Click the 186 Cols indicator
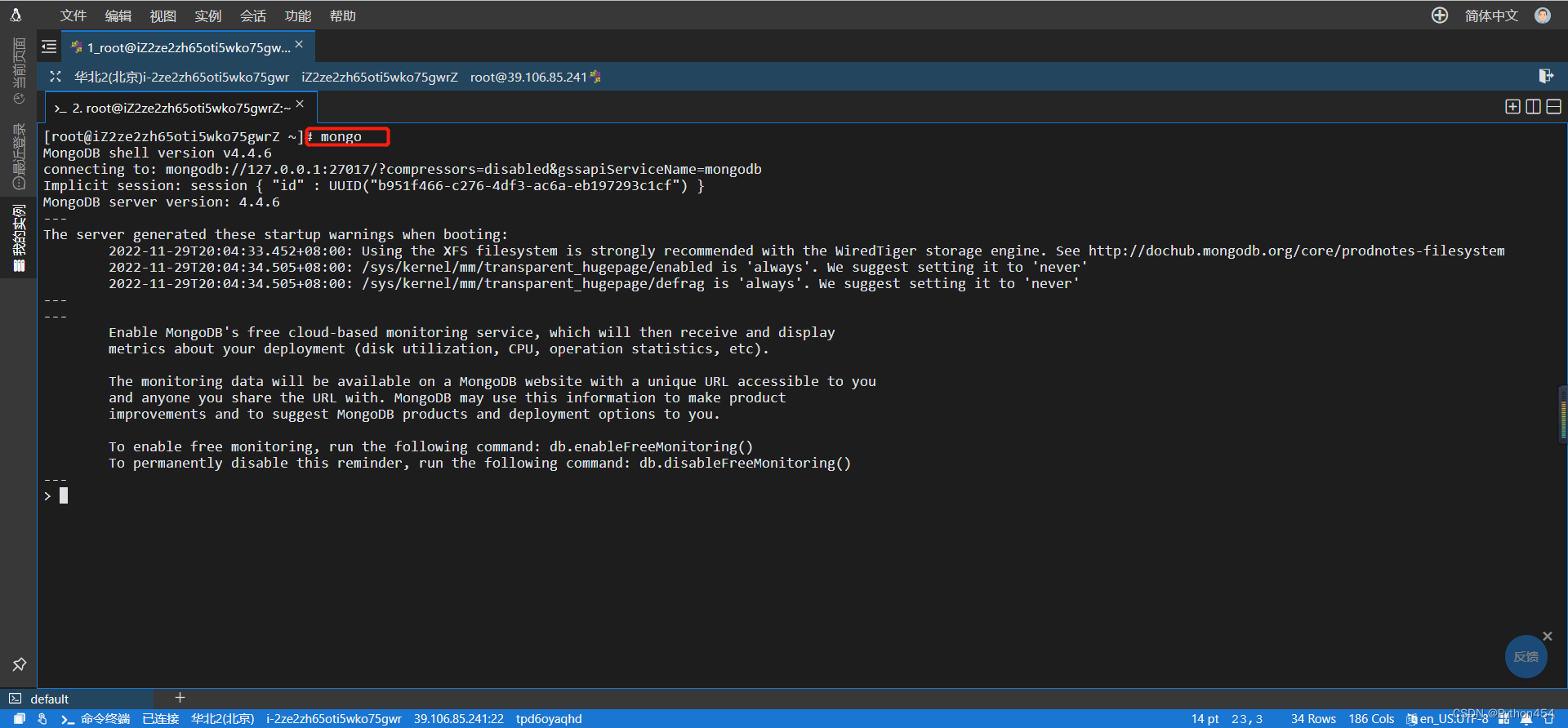 [1371, 718]
